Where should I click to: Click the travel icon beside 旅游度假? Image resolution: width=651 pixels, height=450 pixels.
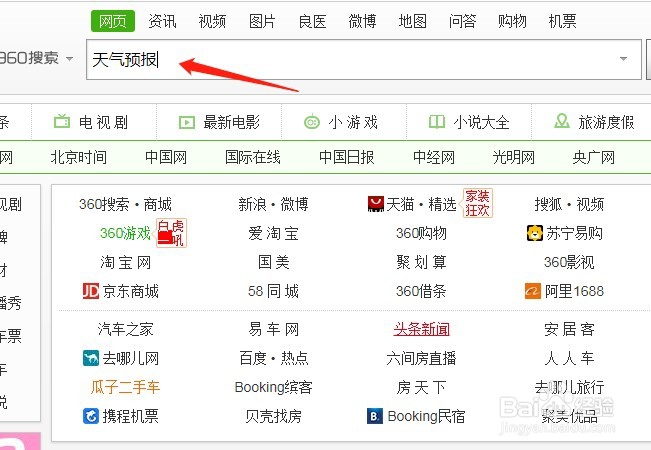point(562,121)
